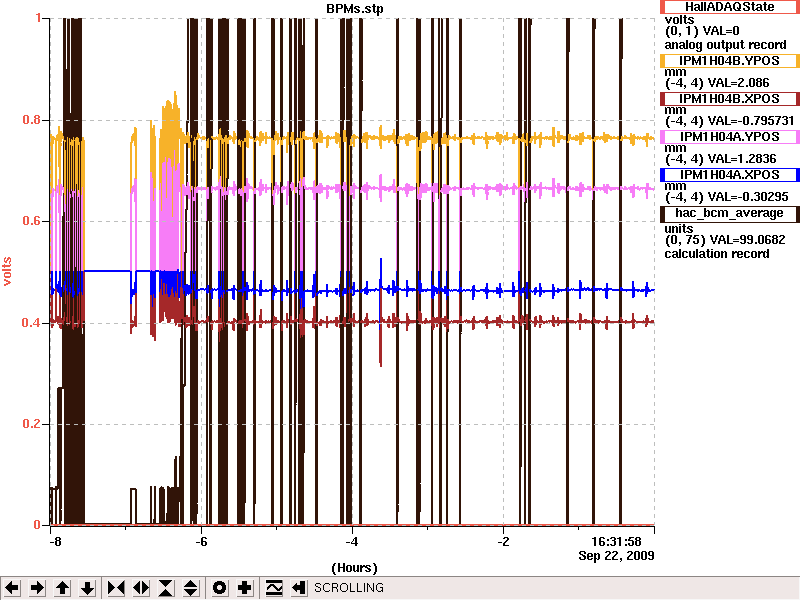Pan the plot right with the right arrow
Viewport: 800px width, 600px height.
click(x=37, y=588)
